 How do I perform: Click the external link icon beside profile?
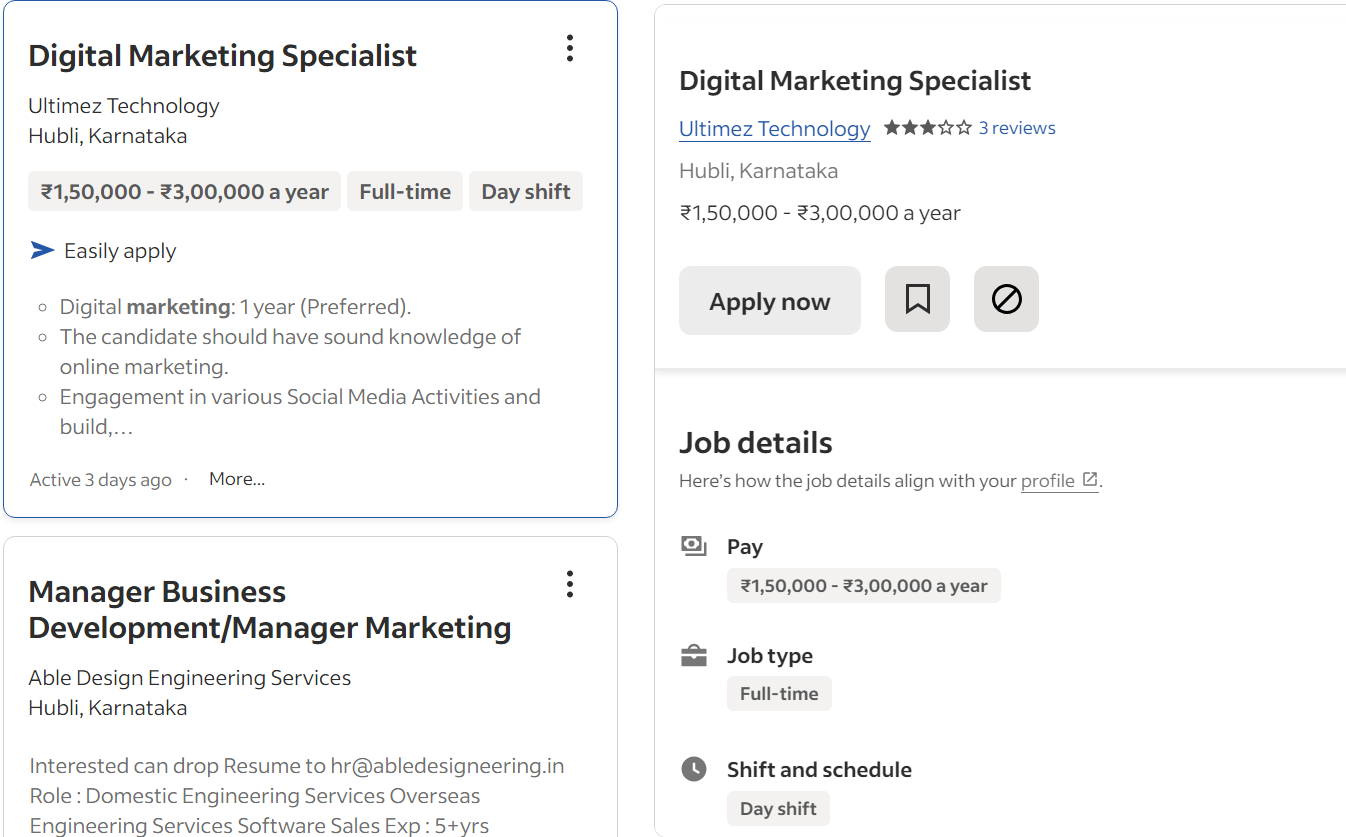(x=1090, y=480)
